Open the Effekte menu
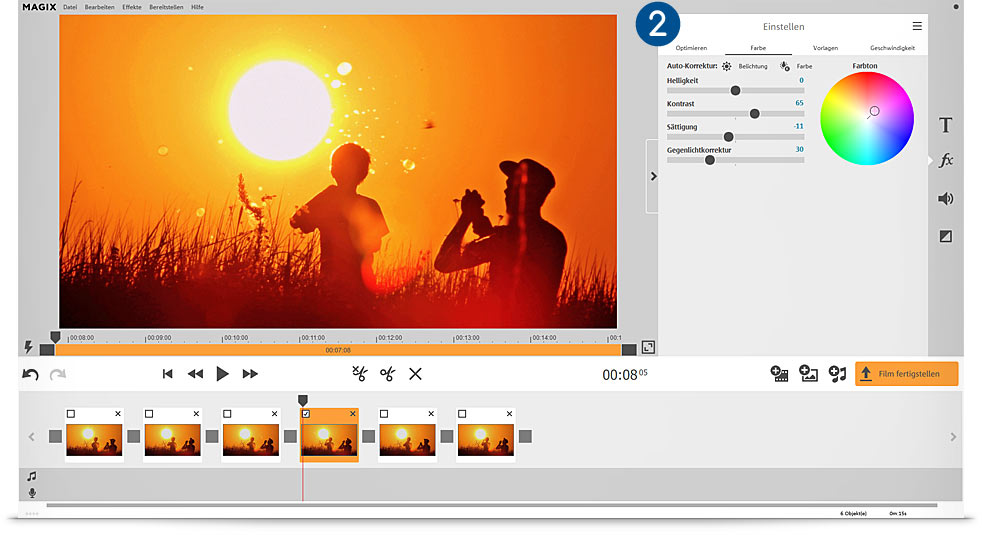Viewport: 982px width, 535px height. tap(132, 8)
